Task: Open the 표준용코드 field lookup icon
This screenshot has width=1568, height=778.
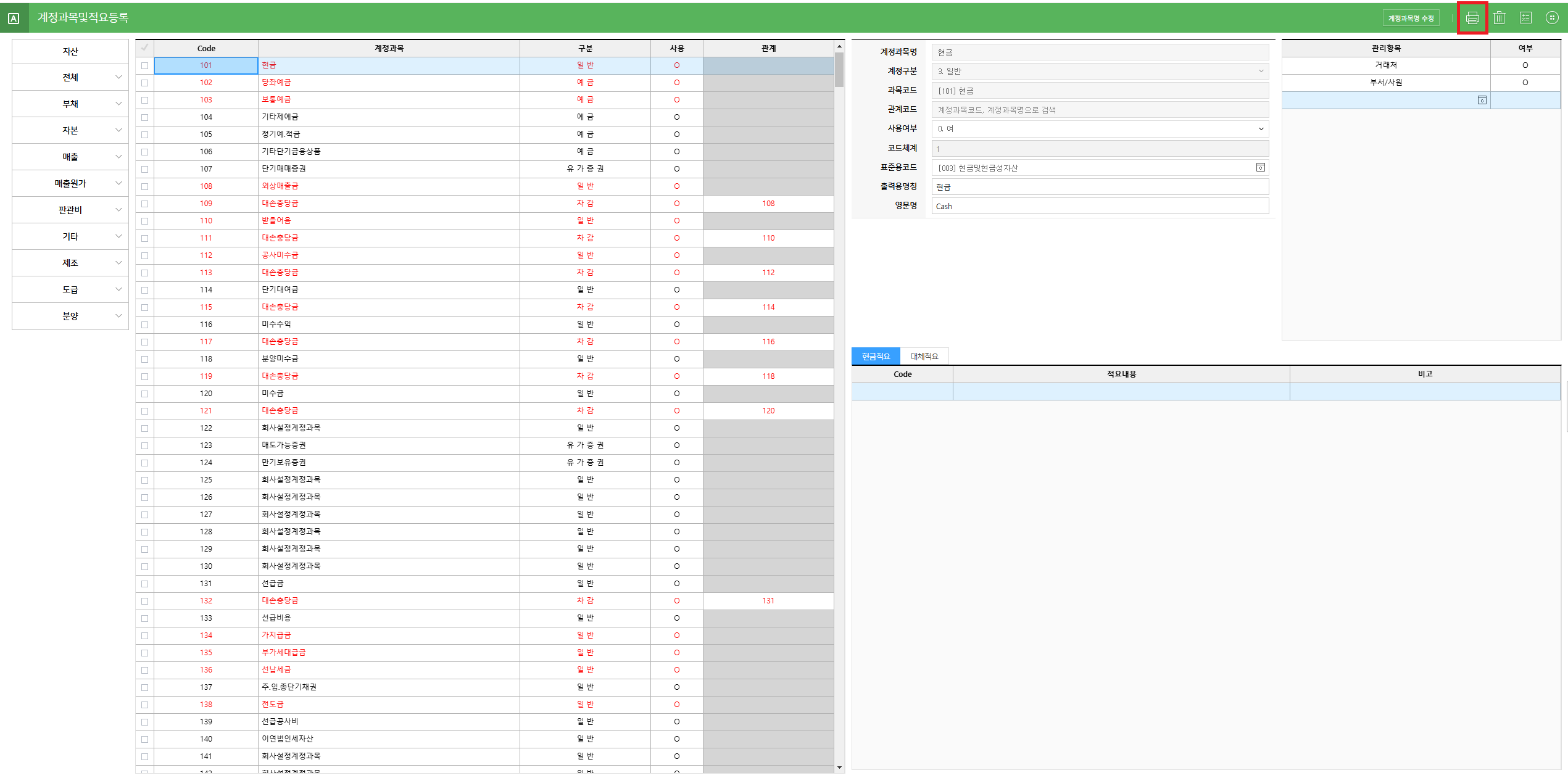Action: 1260,168
